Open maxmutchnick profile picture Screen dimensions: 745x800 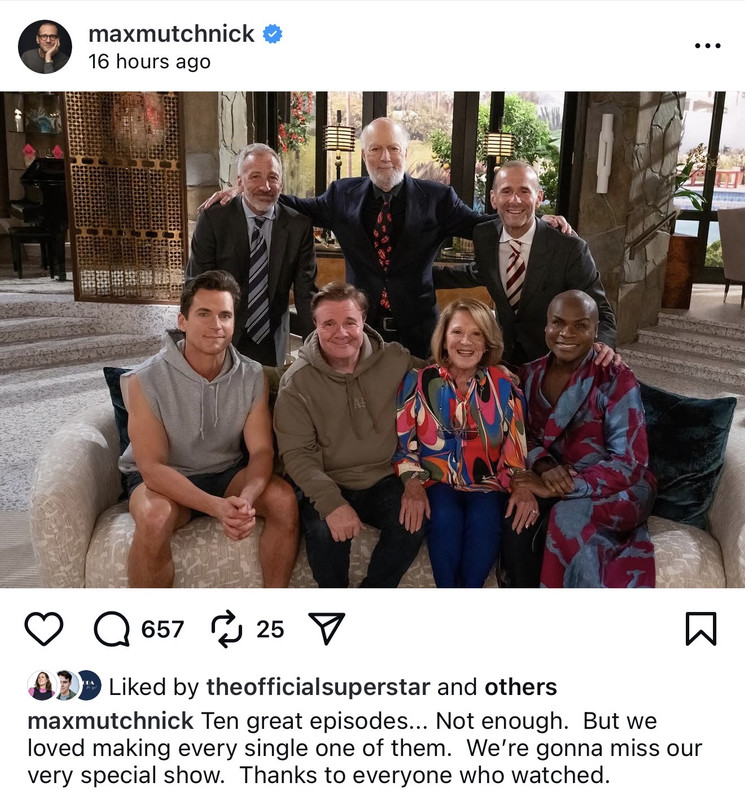click(x=45, y=47)
